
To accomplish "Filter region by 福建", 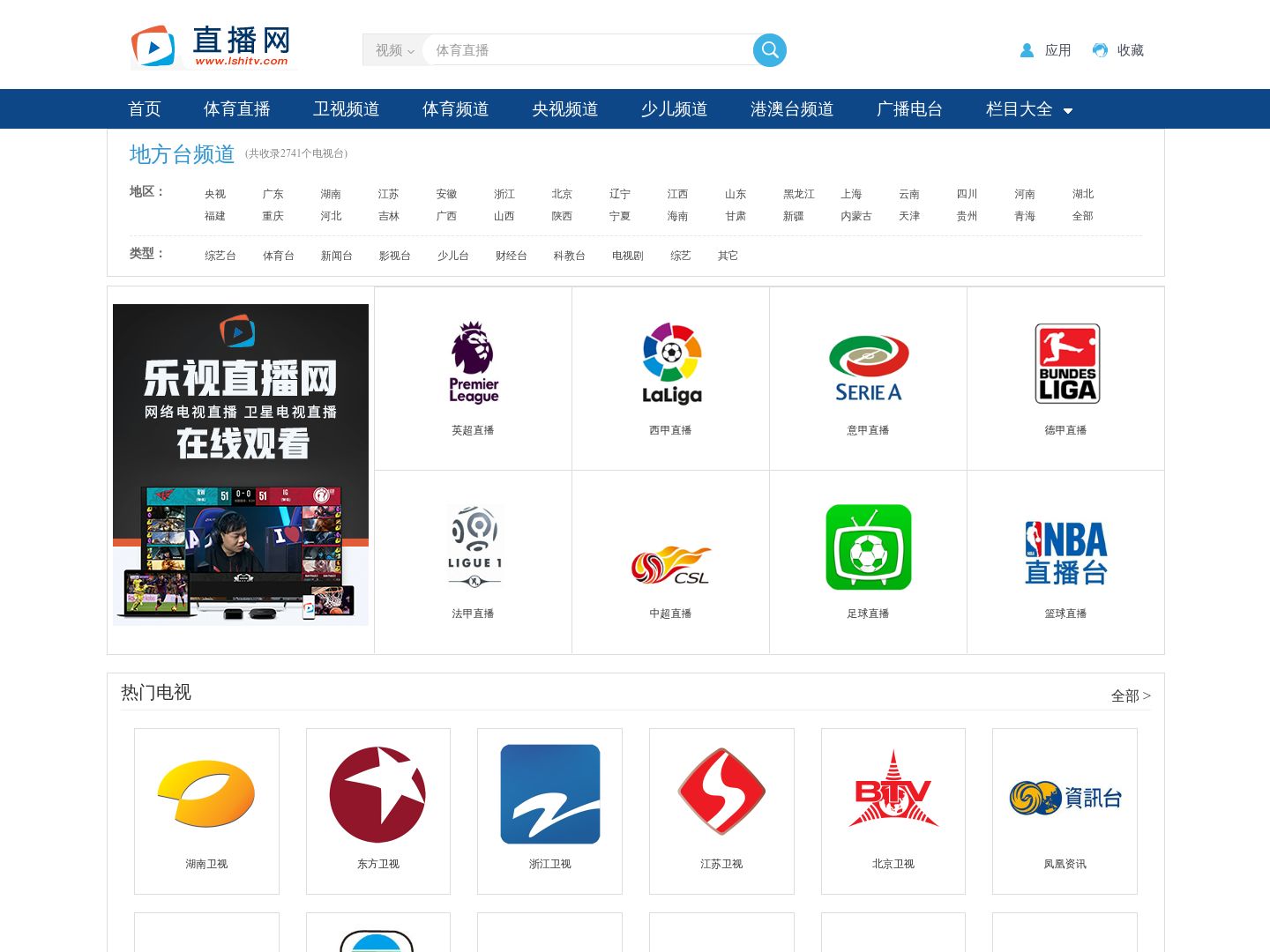I will pyautogui.click(x=215, y=216).
